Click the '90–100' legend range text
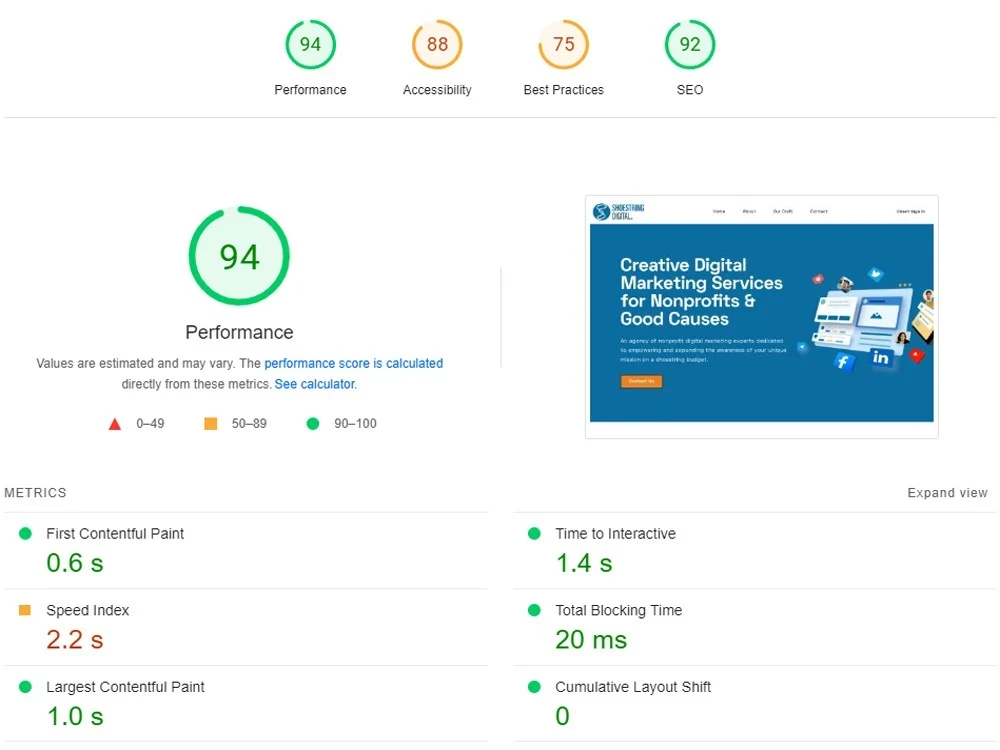The height and width of the screenshot is (750, 1000). (x=355, y=423)
